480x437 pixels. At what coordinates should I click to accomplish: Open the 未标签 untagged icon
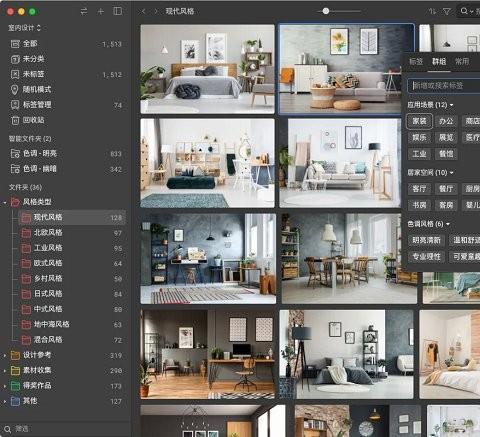point(15,74)
